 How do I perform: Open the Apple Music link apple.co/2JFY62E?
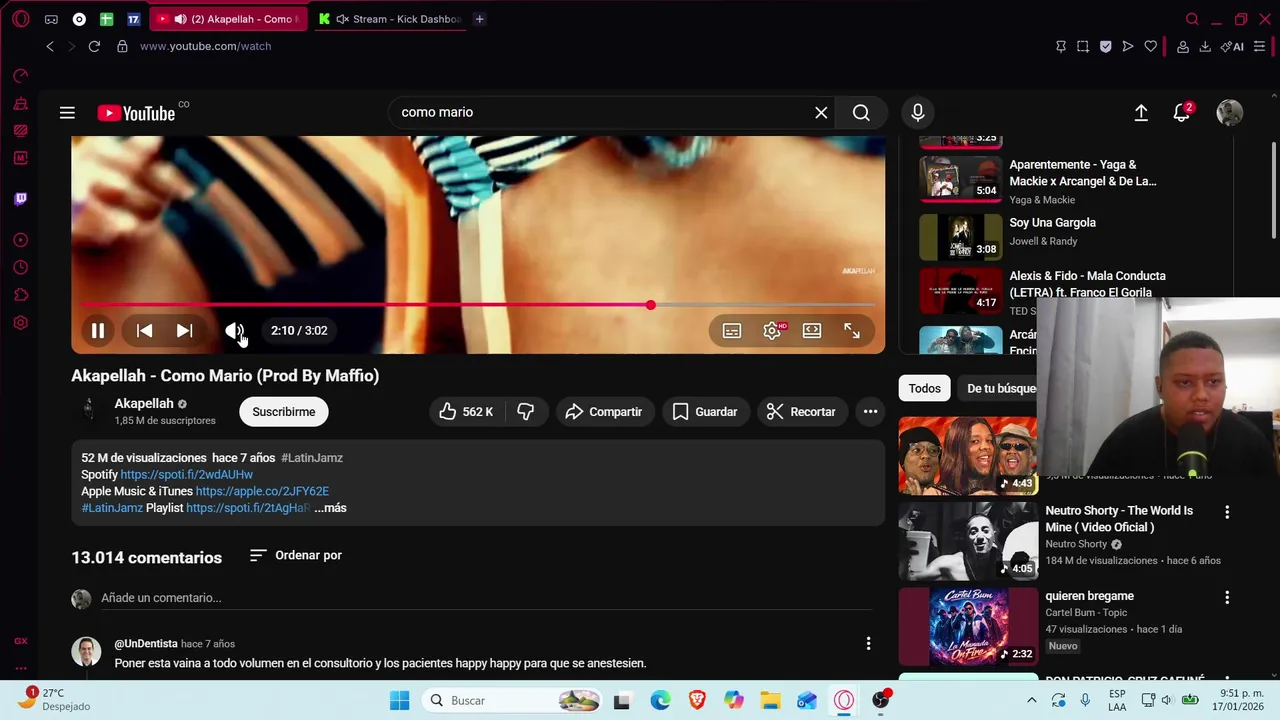[x=262, y=492]
